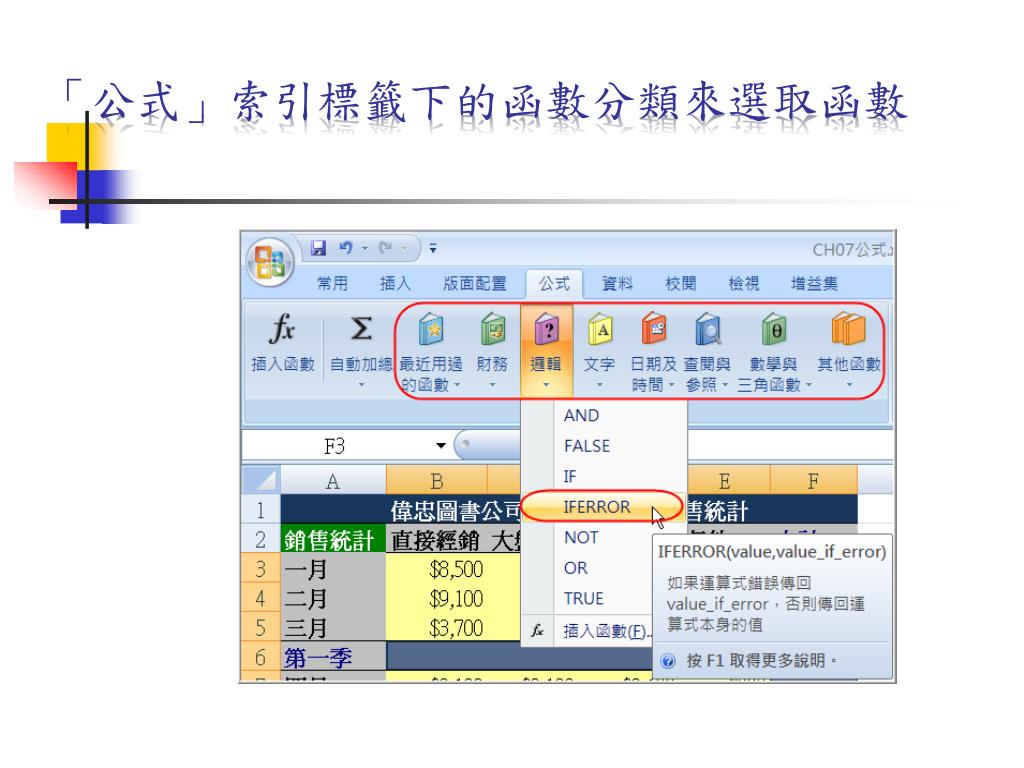Open the 文字 functions book icon
The image size is (1024, 768).
point(600,328)
